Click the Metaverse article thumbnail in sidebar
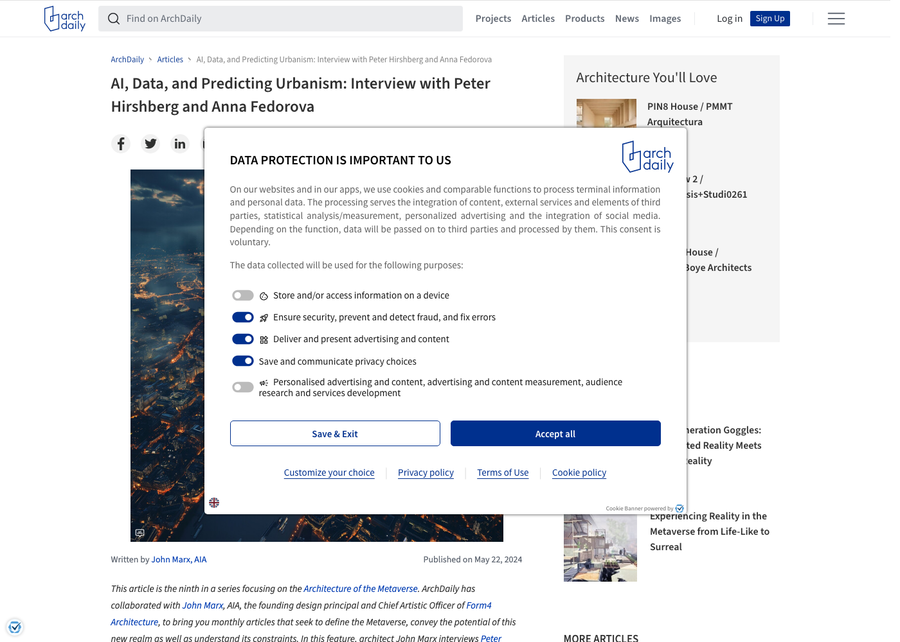This screenshot has height=642, width=900. coord(600,547)
